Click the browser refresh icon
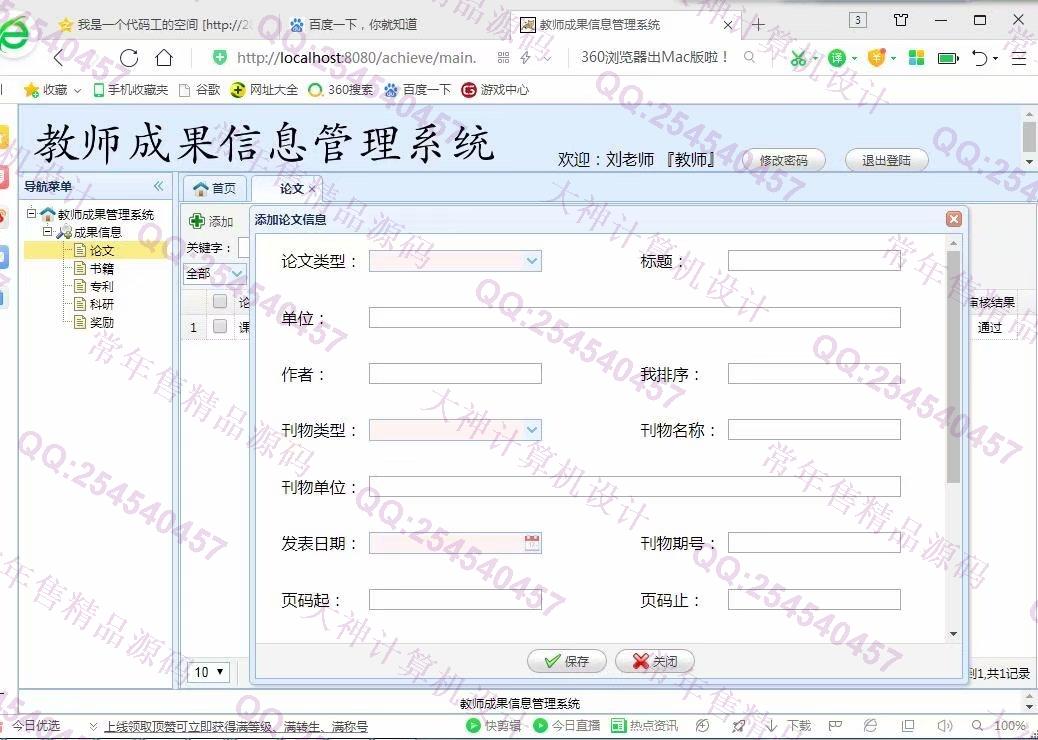This screenshot has width=1038, height=740. (x=128, y=58)
